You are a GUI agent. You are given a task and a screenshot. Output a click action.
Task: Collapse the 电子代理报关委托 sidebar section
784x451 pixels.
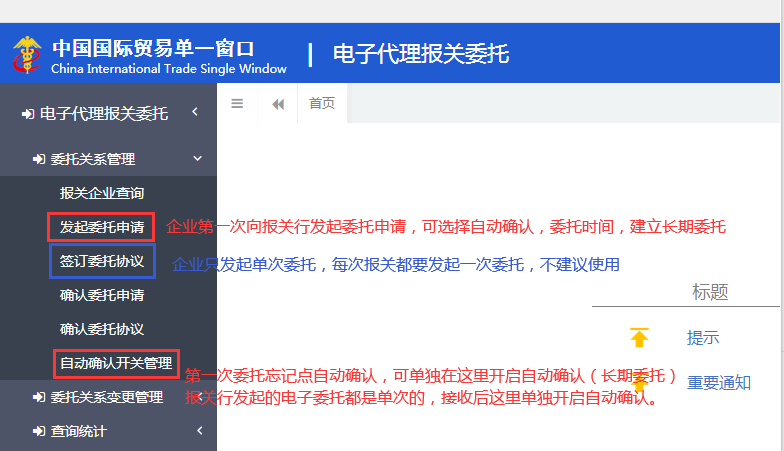click(x=195, y=112)
